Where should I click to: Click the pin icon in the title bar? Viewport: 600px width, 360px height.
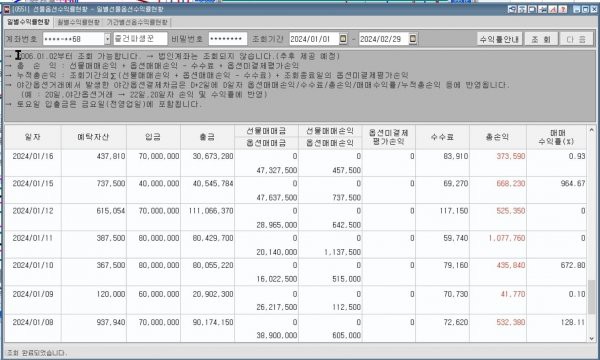tap(542, 9)
